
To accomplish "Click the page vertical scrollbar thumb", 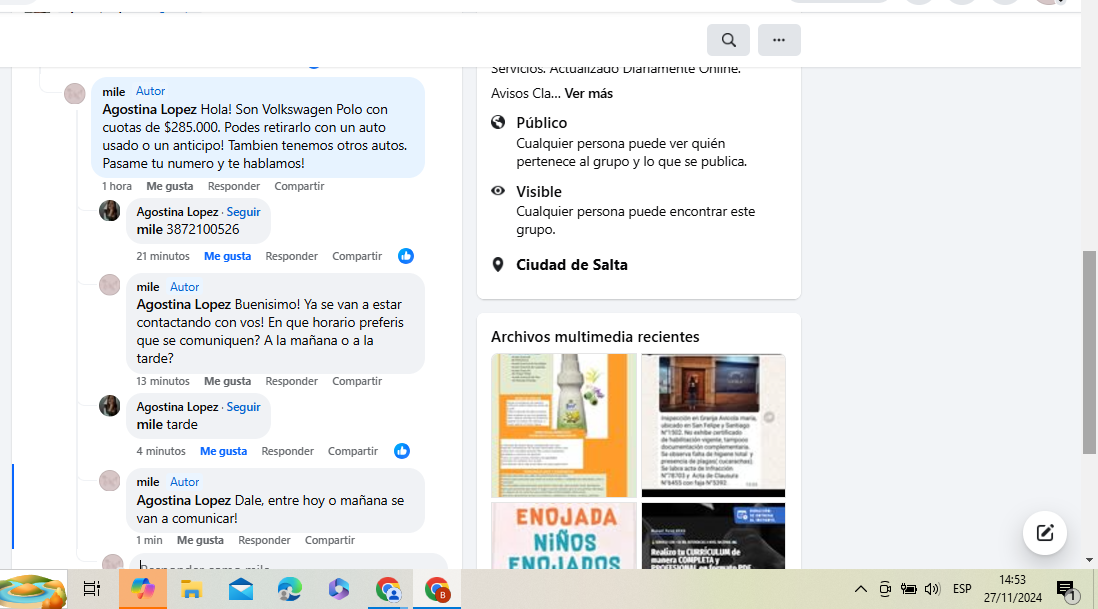I will click(1089, 352).
